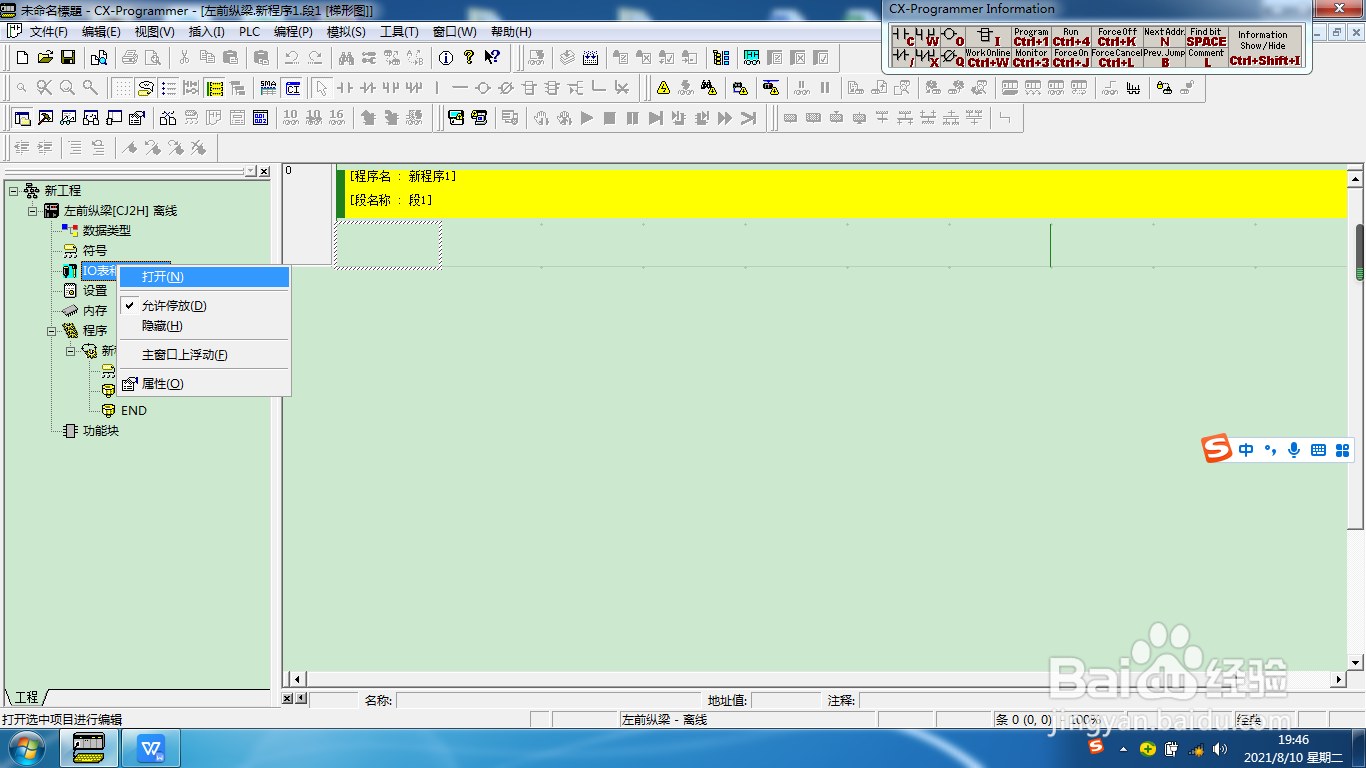Click the properties window icon in view toolbar

137,118
